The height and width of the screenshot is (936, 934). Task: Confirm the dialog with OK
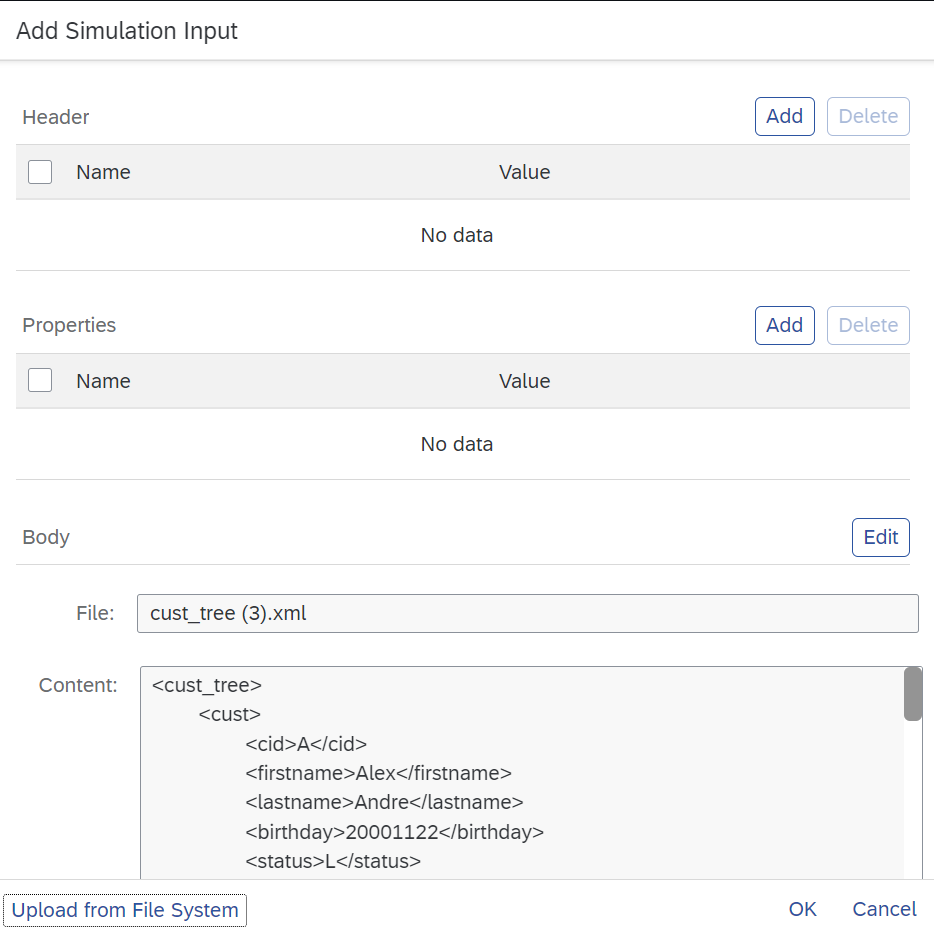[x=802, y=909]
